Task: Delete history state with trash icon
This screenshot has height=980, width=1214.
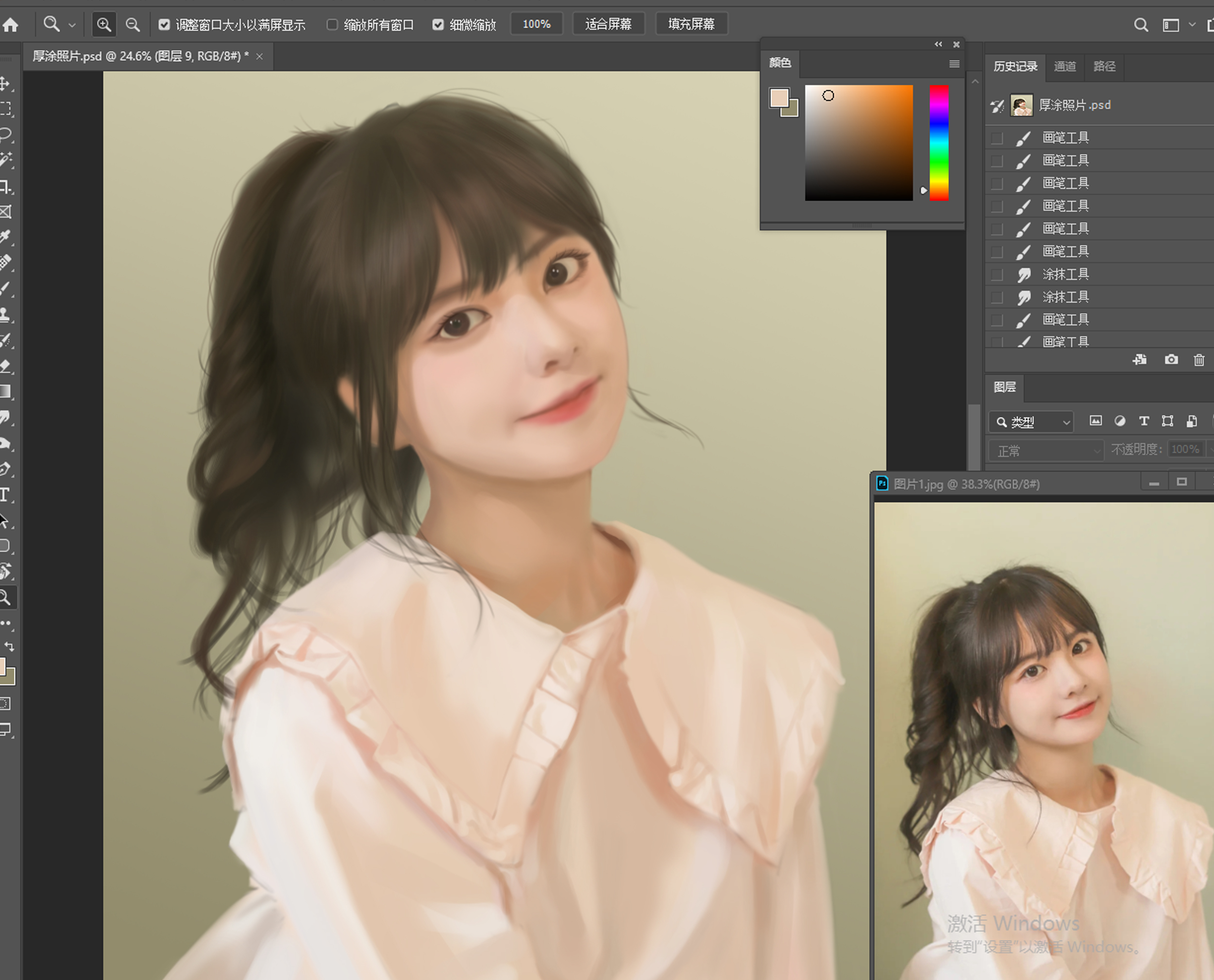Action: pos(1199,359)
